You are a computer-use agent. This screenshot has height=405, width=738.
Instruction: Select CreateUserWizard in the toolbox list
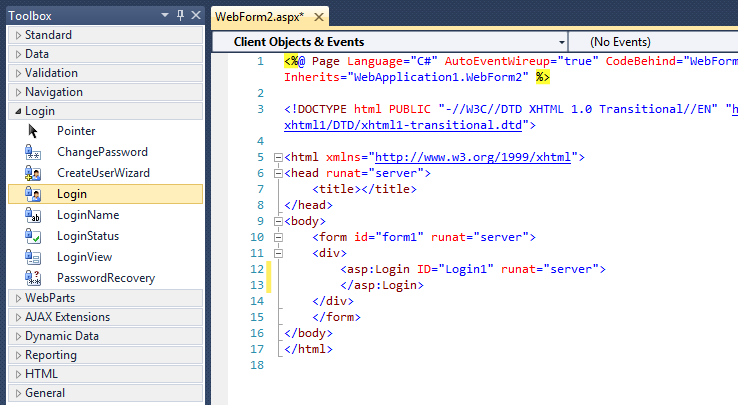point(105,173)
